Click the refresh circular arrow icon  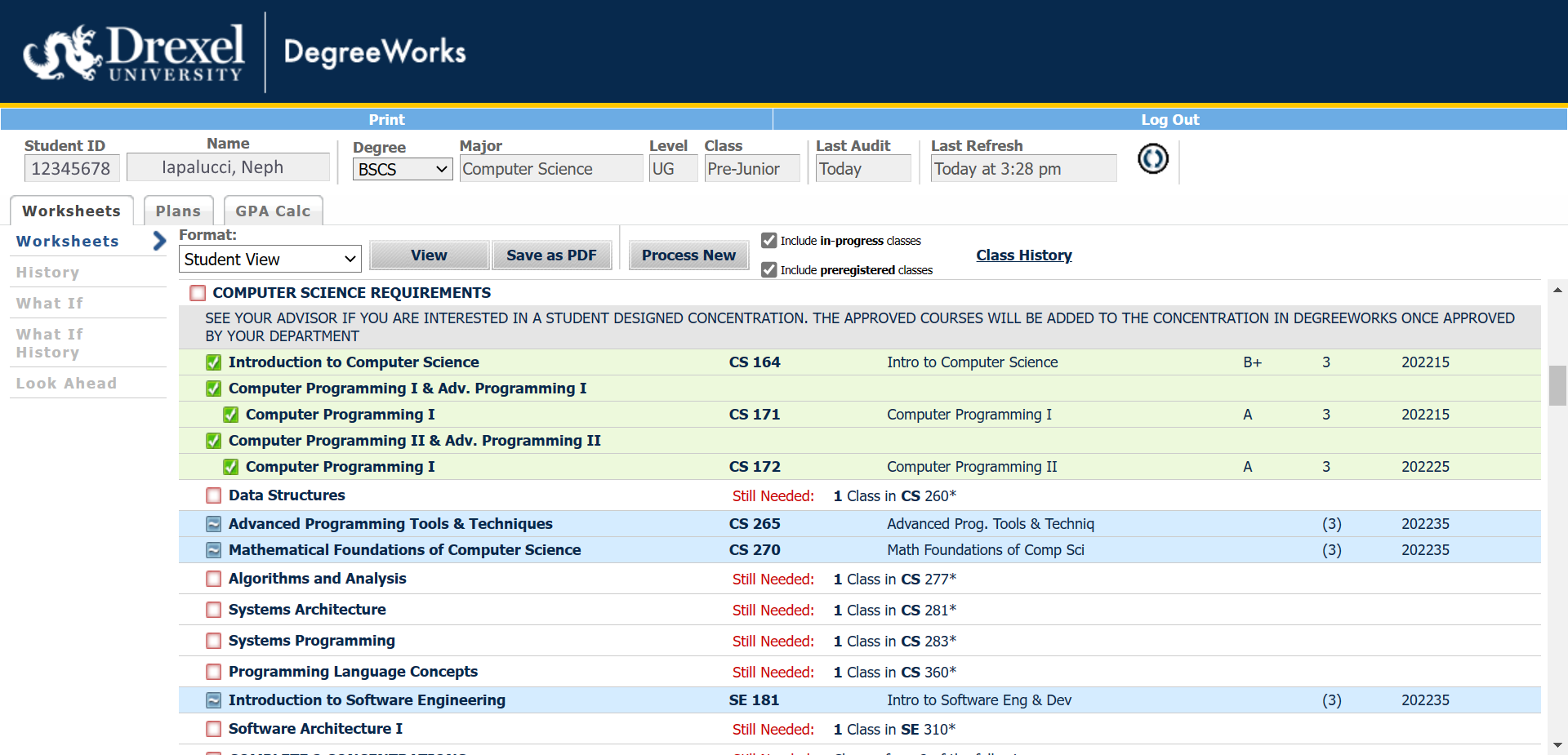pyautogui.click(x=1153, y=158)
